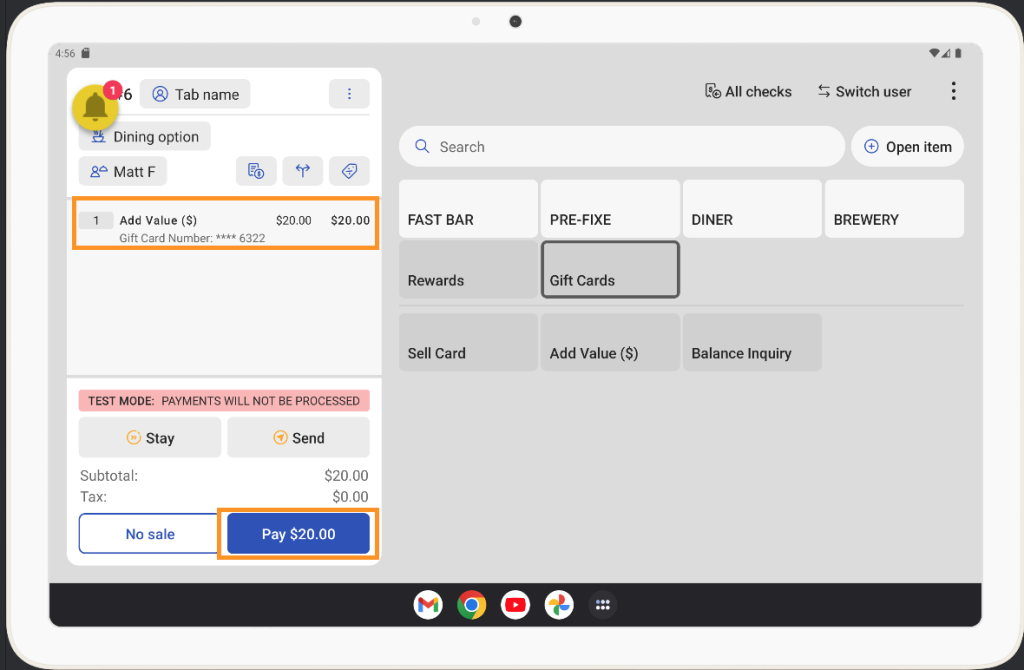Open Gmail from the taskbar
The height and width of the screenshot is (670, 1024).
click(x=428, y=604)
